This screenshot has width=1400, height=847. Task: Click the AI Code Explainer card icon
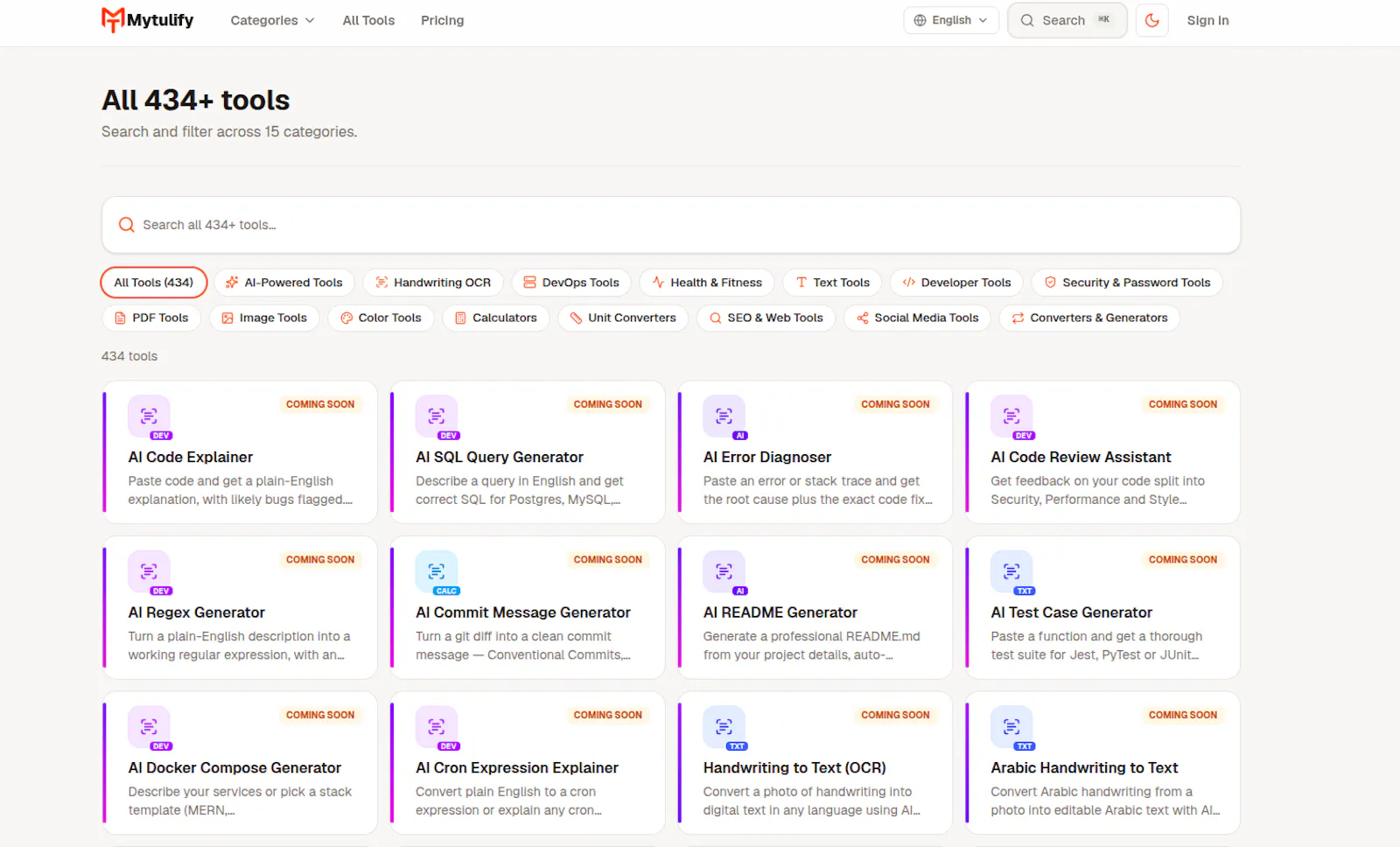click(149, 416)
